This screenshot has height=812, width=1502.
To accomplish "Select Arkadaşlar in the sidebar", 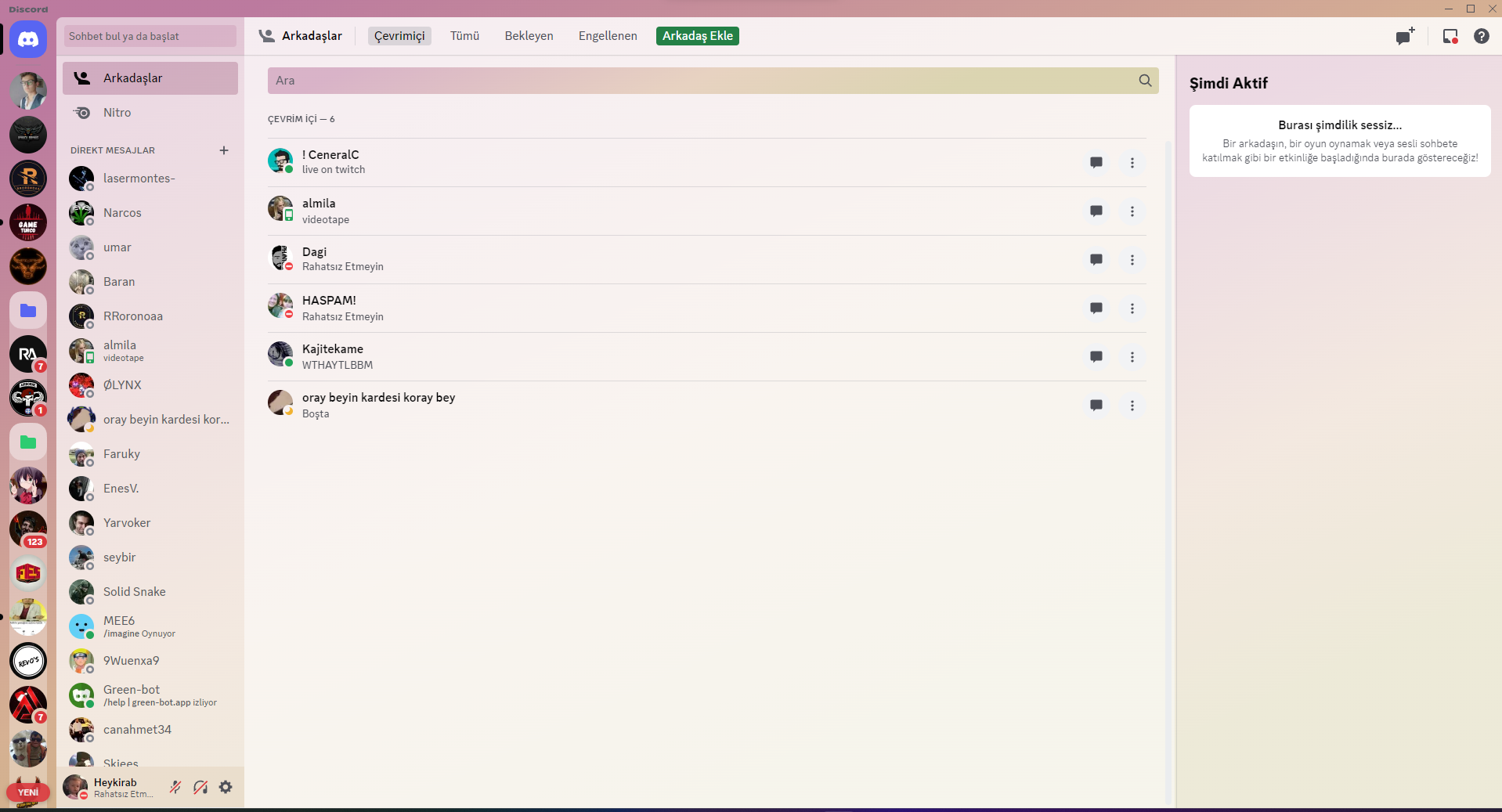I will [150, 78].
